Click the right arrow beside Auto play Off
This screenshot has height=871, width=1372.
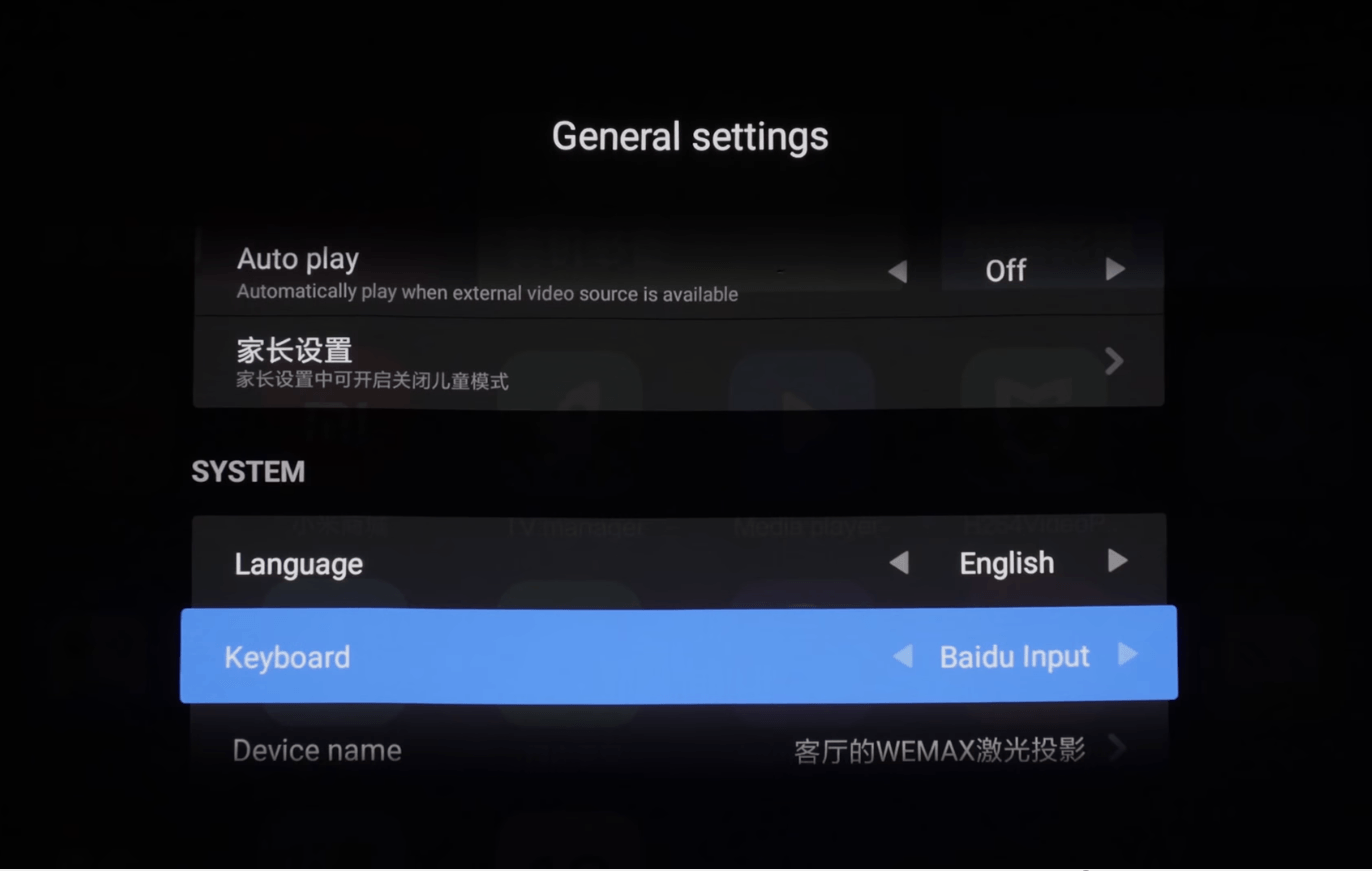point(1115,270)
